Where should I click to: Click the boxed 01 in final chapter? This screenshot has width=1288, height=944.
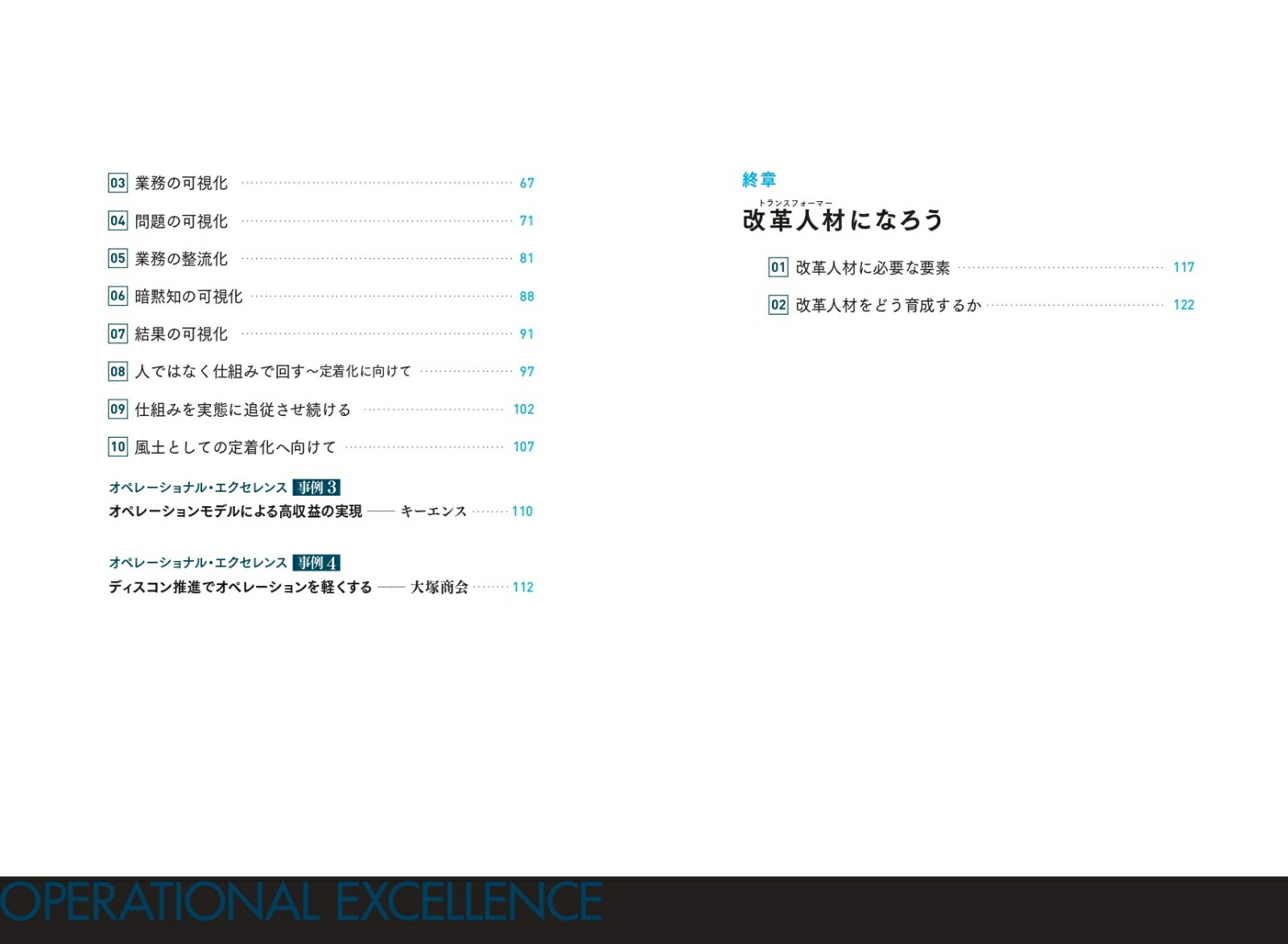[778, 267]
